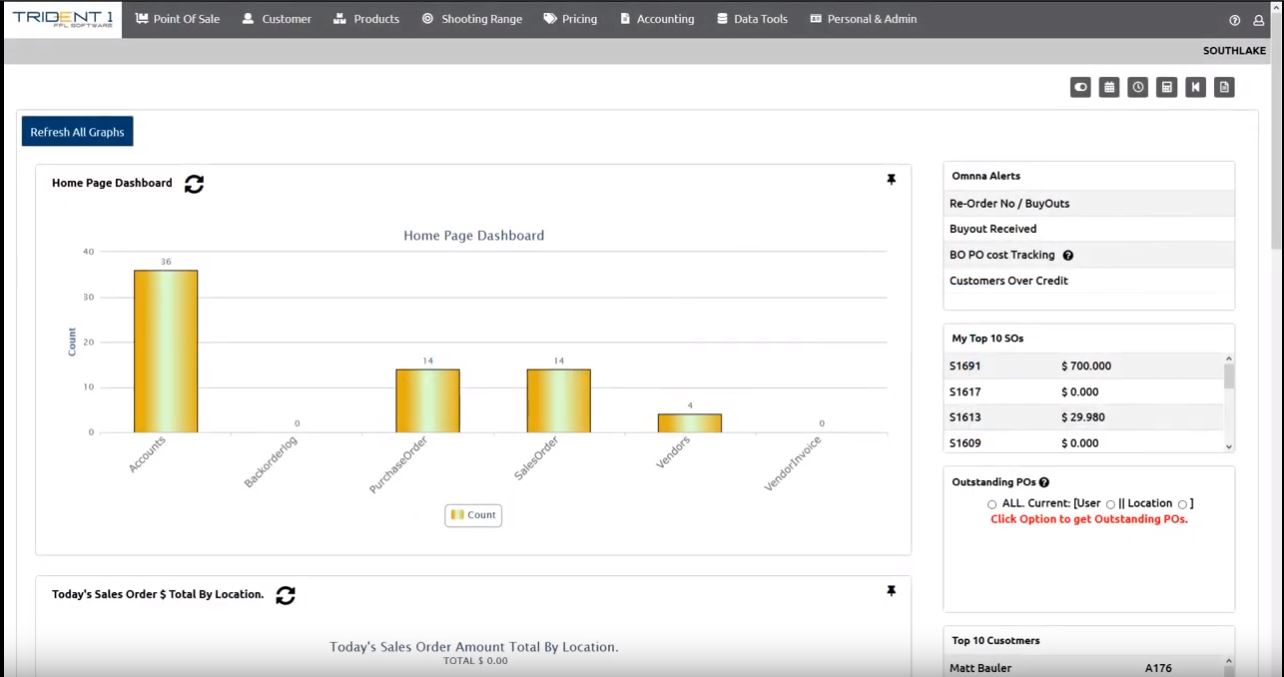Click the Refresh All Graphs button
The width and height of the screenshot is (1284, 677).
pyautogui.click(x=77, y=132)
